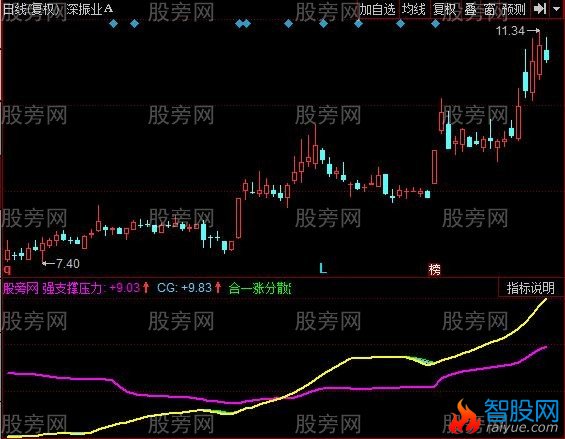
Task: Click the red q marker icon
Action: point(7,269)
